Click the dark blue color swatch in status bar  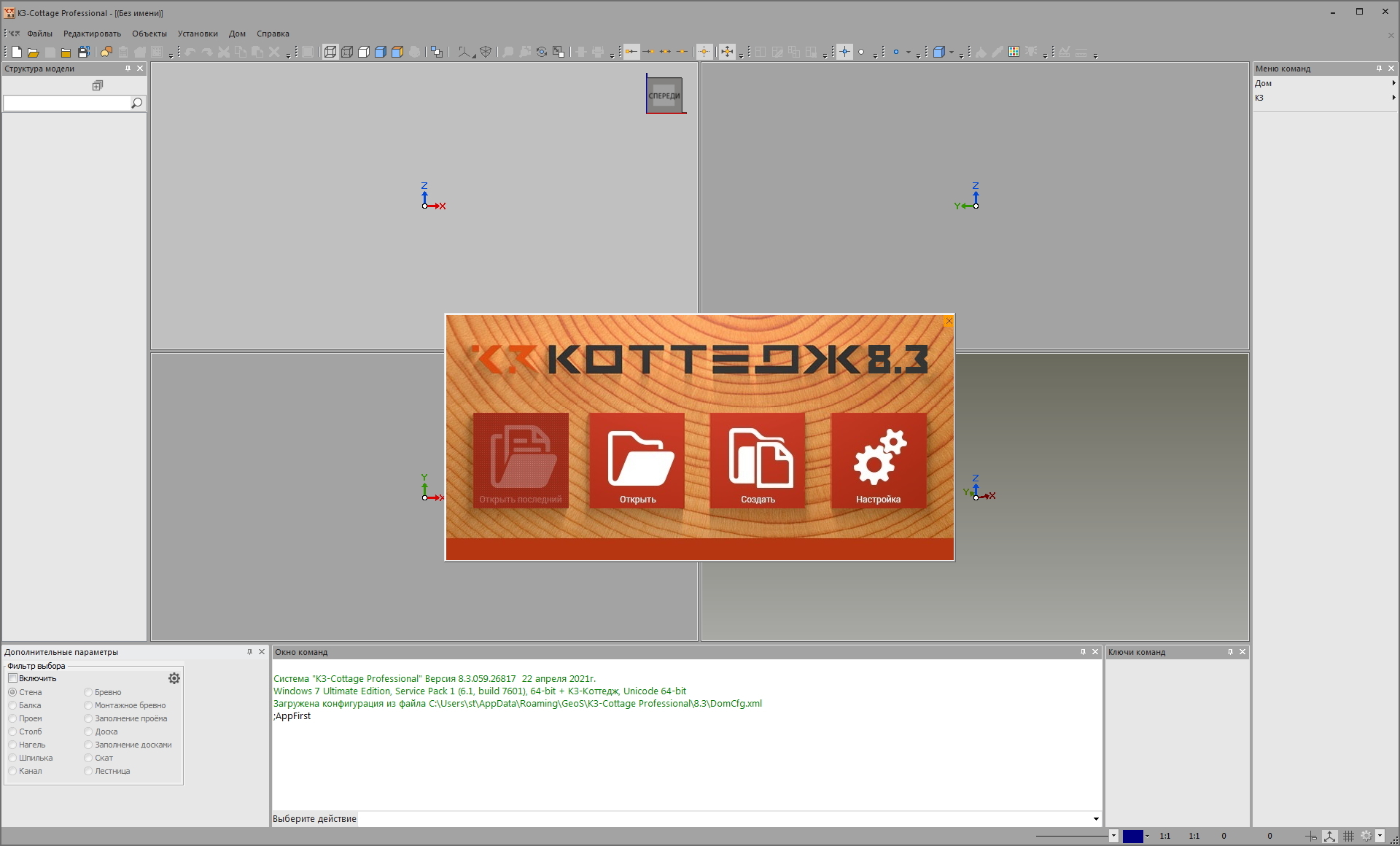coord(1132,836)
